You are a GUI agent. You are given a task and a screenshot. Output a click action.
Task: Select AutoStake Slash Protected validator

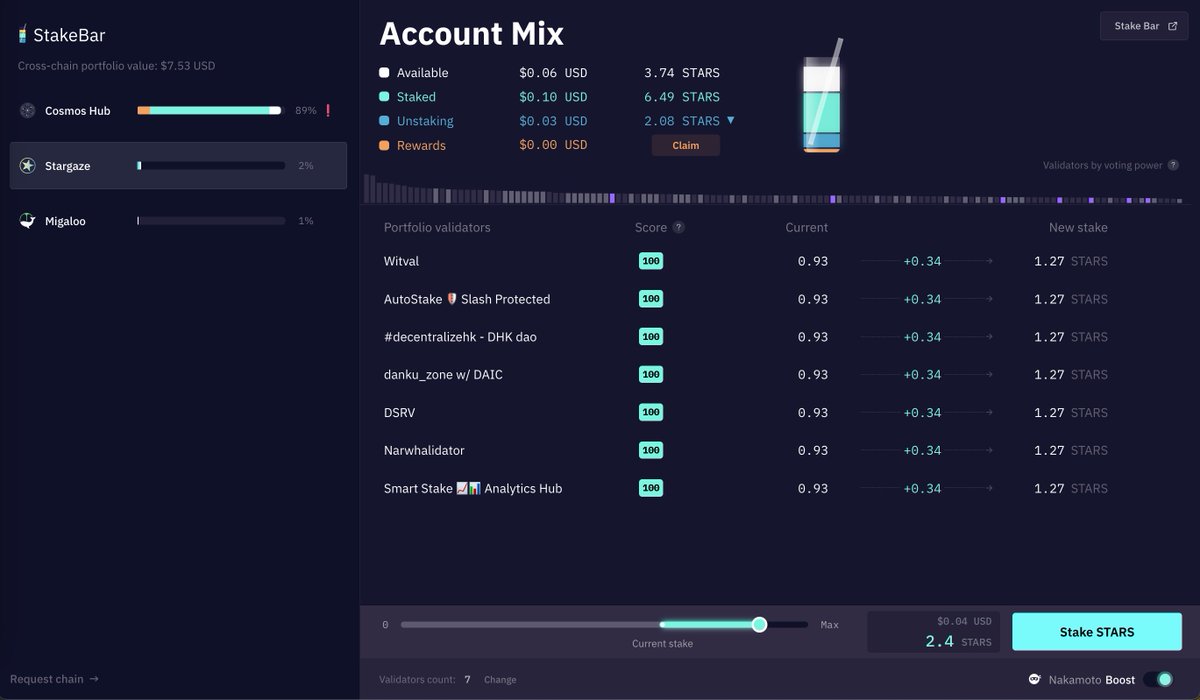click(746, 299)
